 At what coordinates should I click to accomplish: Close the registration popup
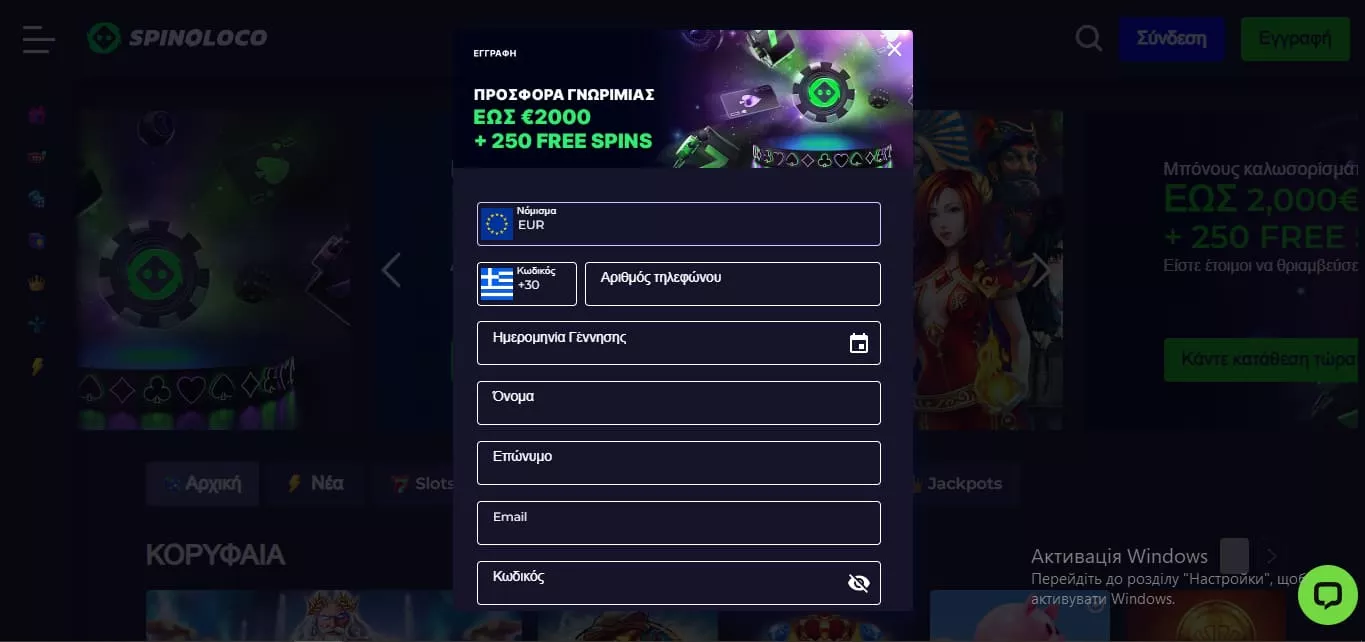click(894, 49)
